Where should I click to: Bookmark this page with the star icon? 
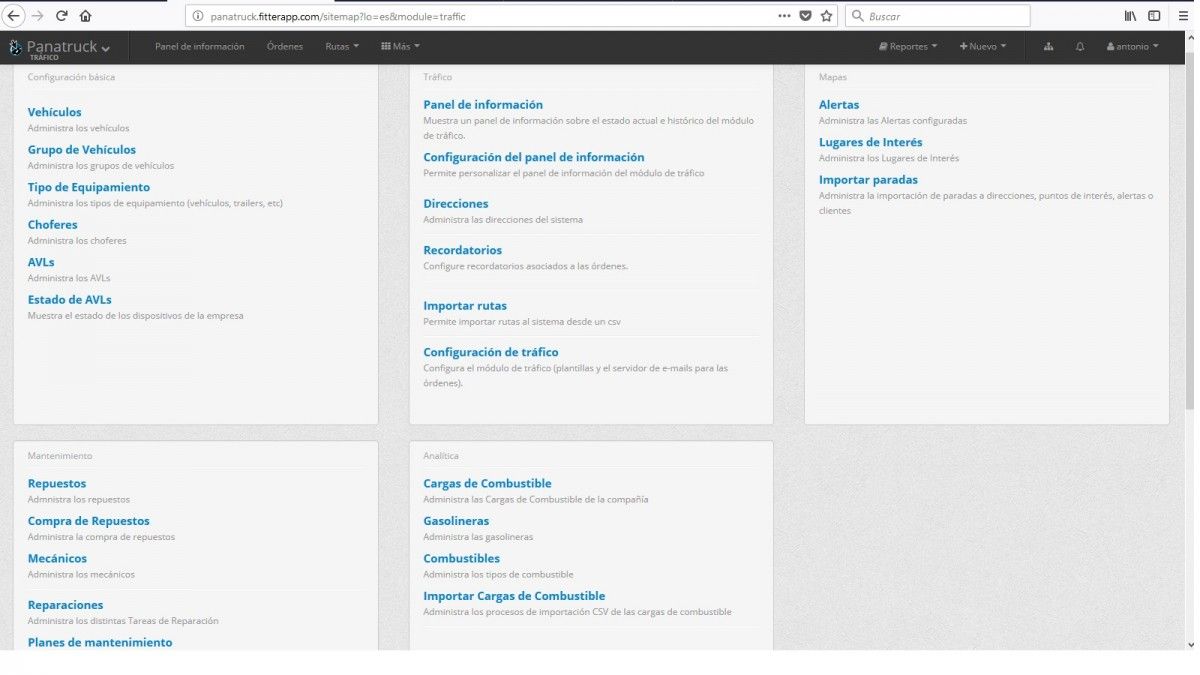(x=826, y=16)
